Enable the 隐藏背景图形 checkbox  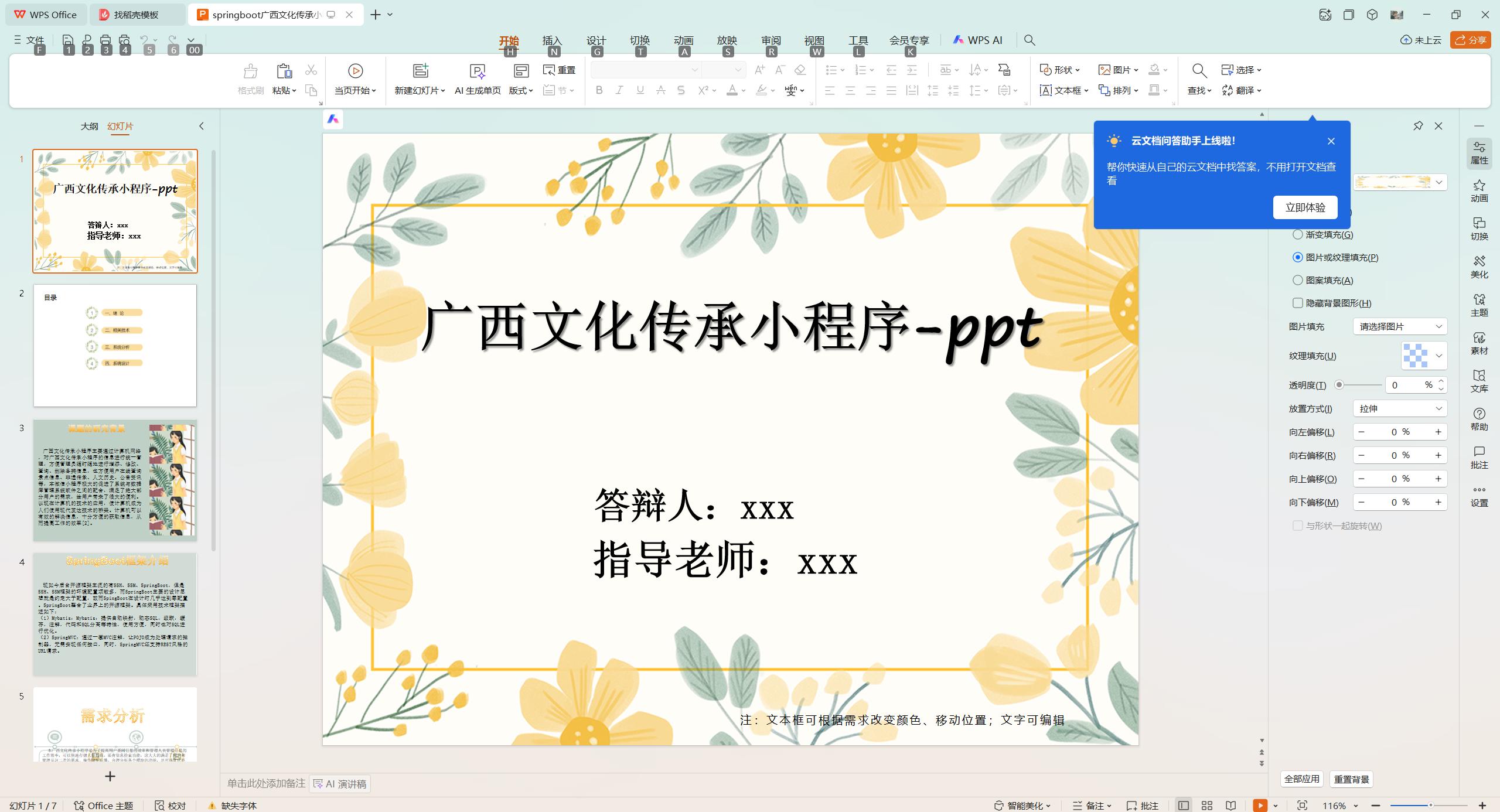[x=1298, y=303]
